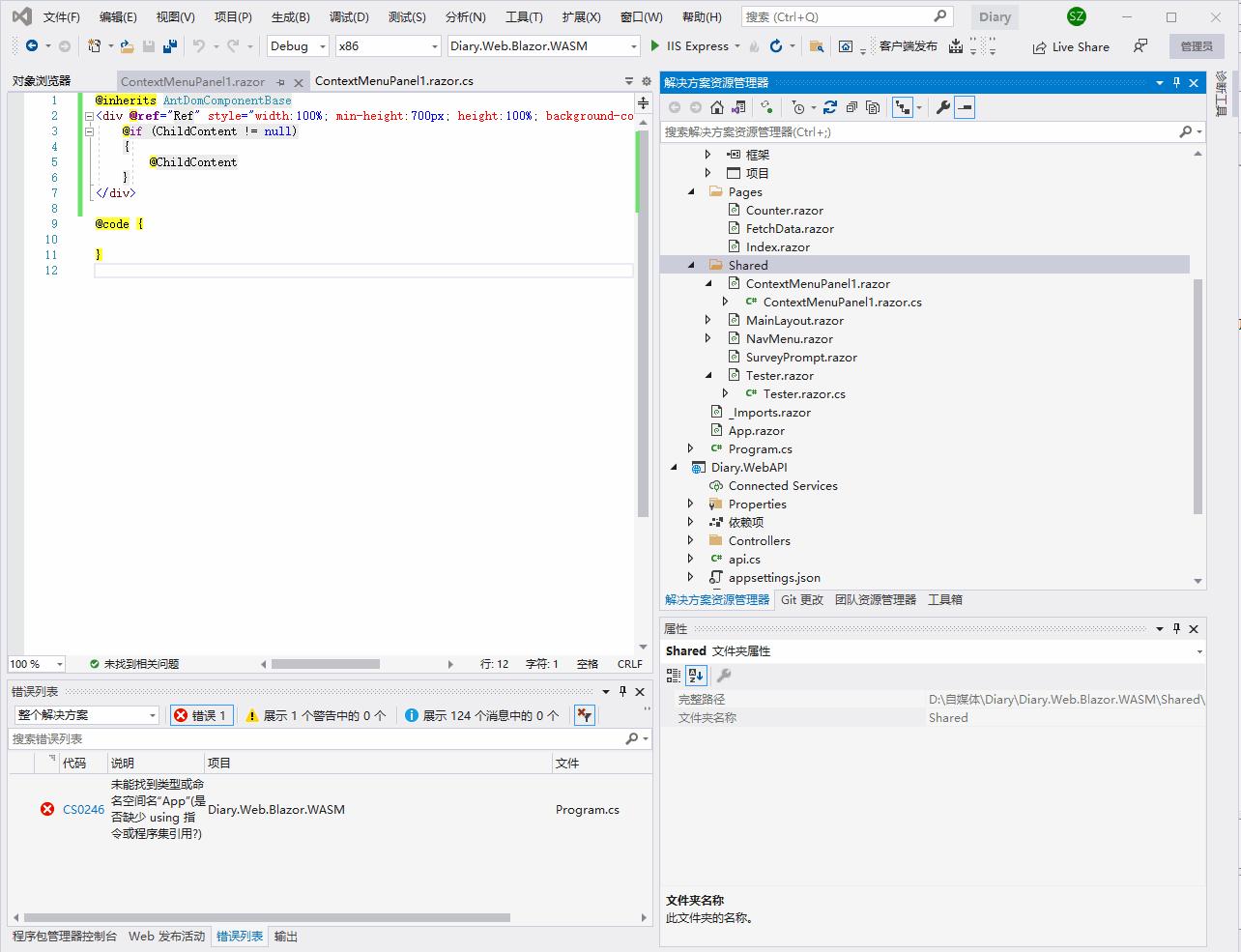Screen dimensions: 1241x952
Task: Open the 工具(T) menu
Action: pos(524,16)
